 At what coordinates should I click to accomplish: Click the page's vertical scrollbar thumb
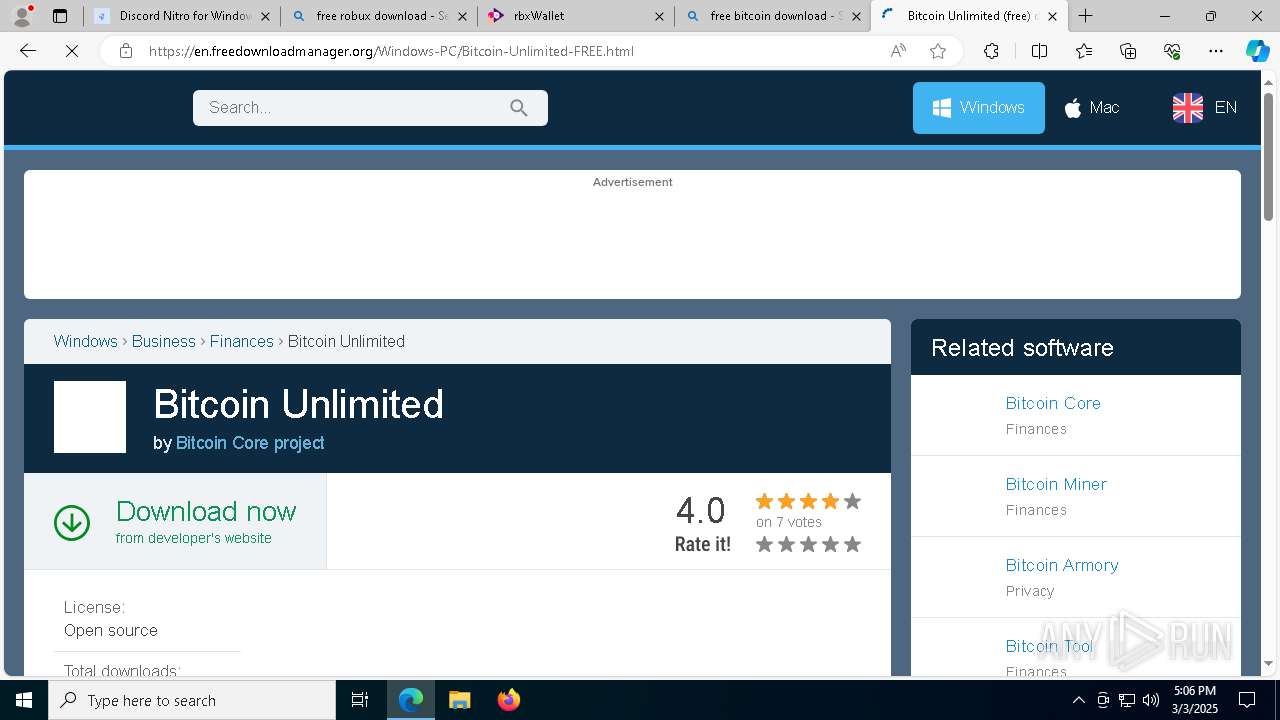[x=1269, y=155]
